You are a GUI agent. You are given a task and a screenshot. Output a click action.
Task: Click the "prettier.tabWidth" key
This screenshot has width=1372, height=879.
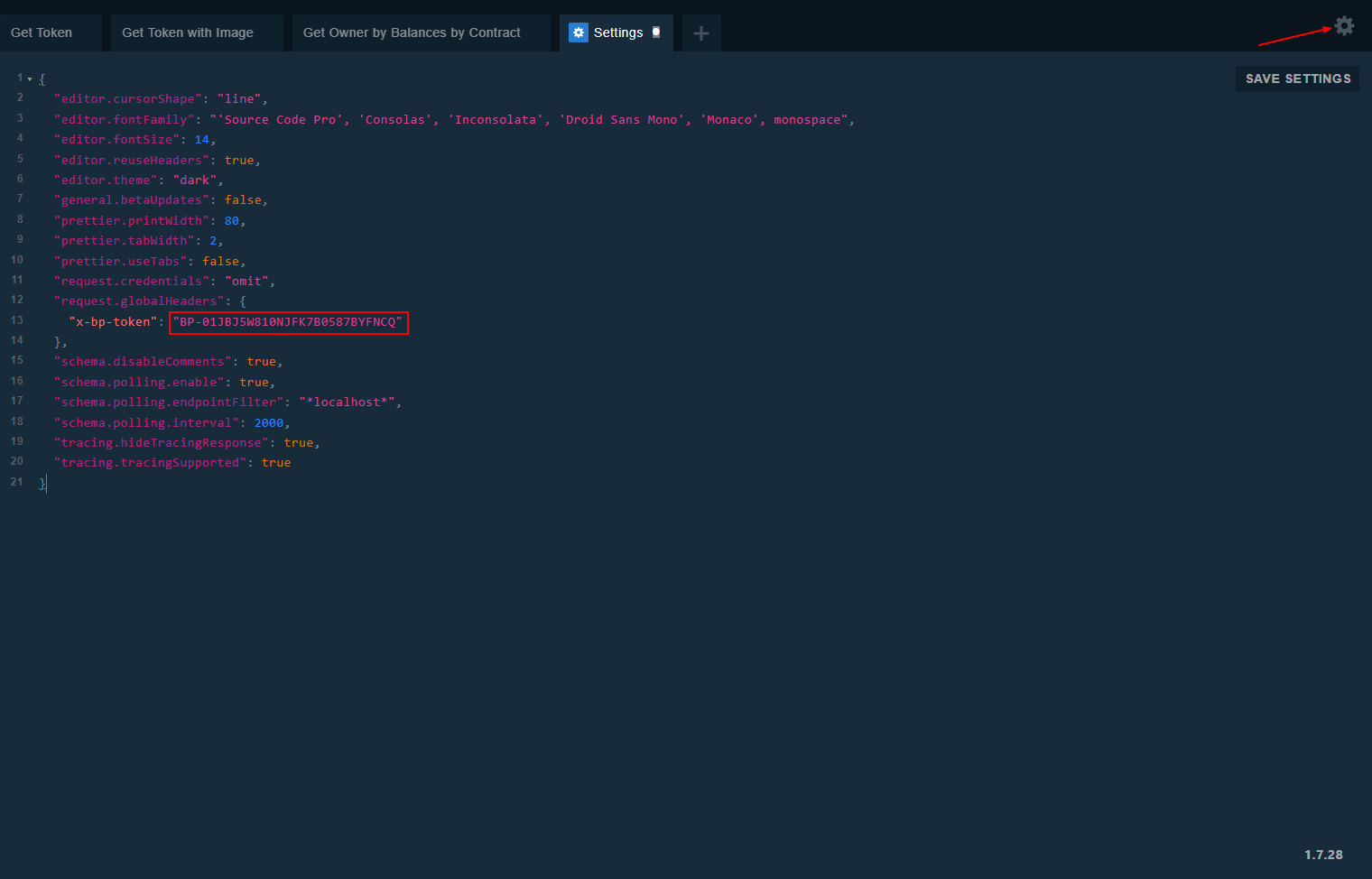point(125,241)
